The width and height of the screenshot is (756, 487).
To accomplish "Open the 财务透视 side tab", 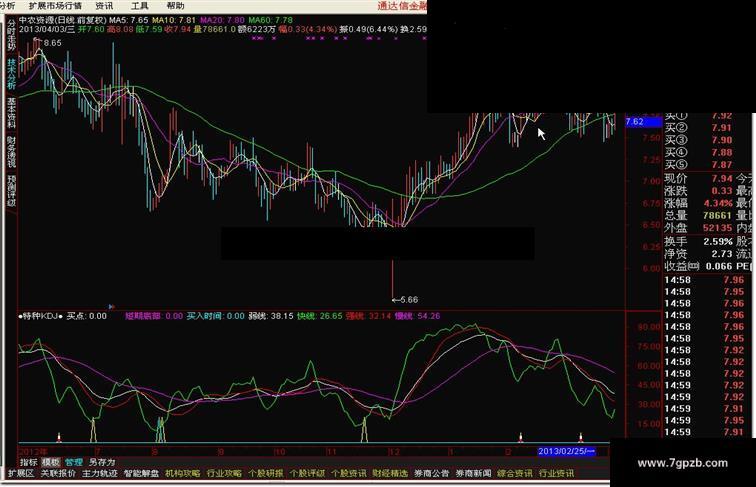I will (11, 152).
